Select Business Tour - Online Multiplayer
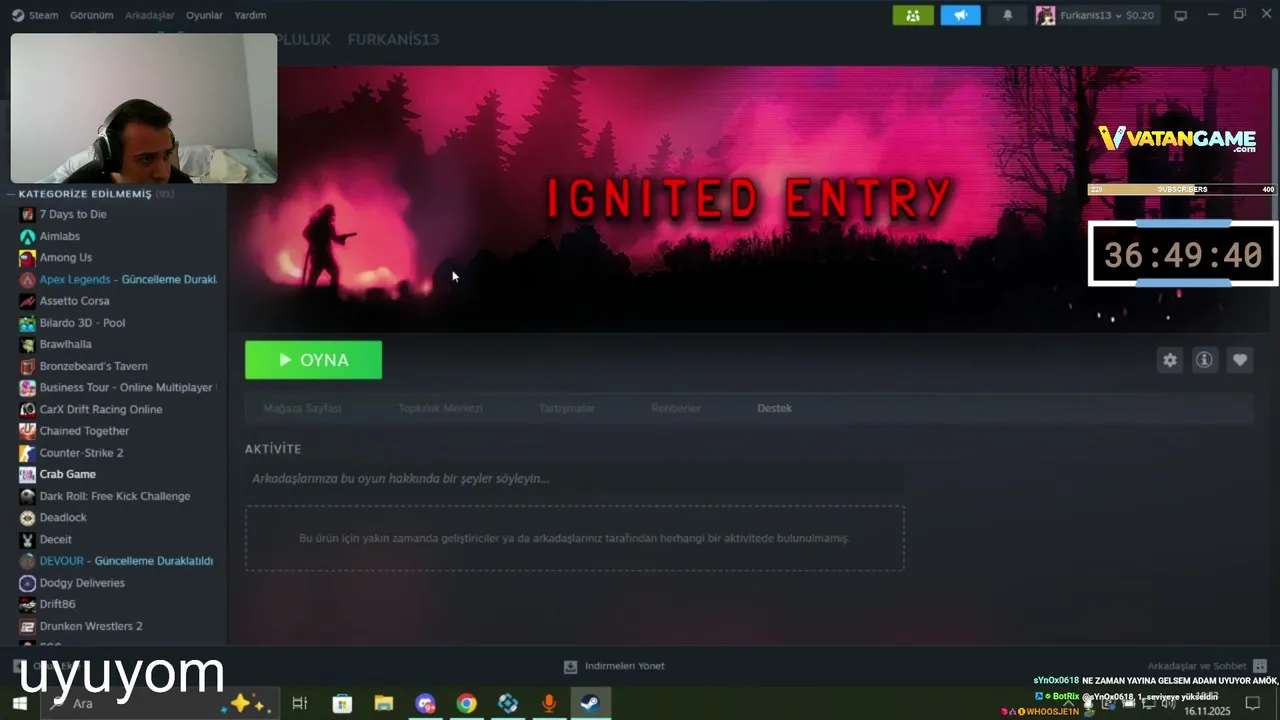 pos(119,387)
